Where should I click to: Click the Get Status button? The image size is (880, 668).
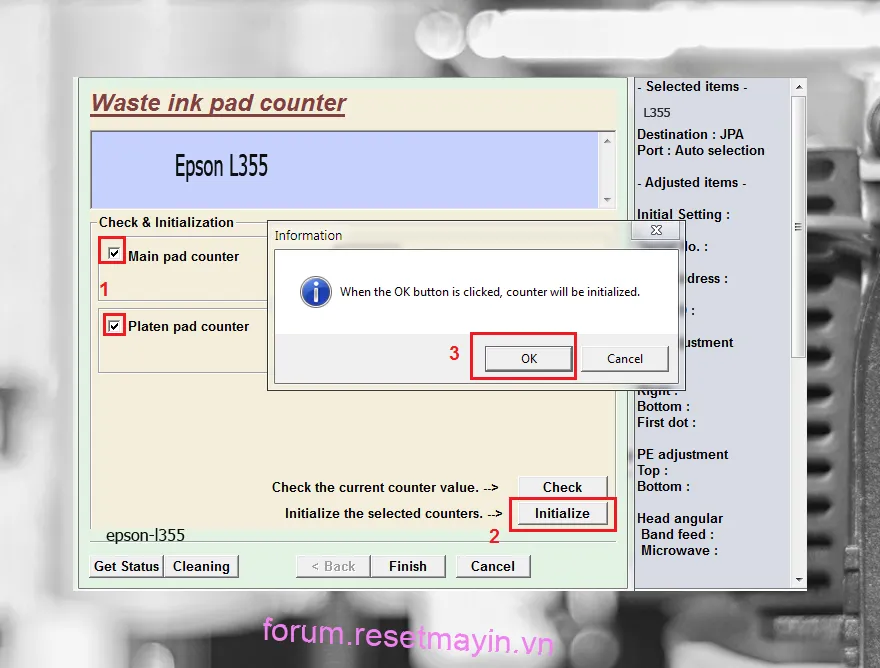tap(126, 566)
